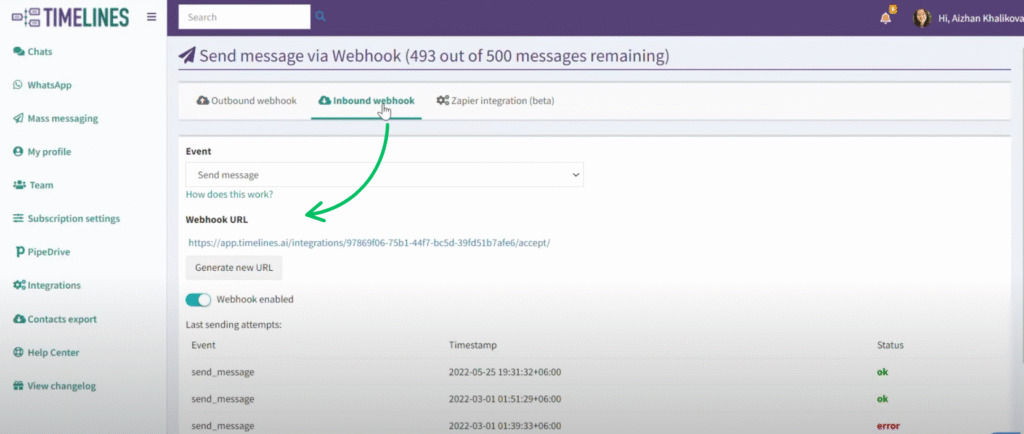The image size is (1024, 434).
Task: Click the webhook URL link
Action: 370,243
